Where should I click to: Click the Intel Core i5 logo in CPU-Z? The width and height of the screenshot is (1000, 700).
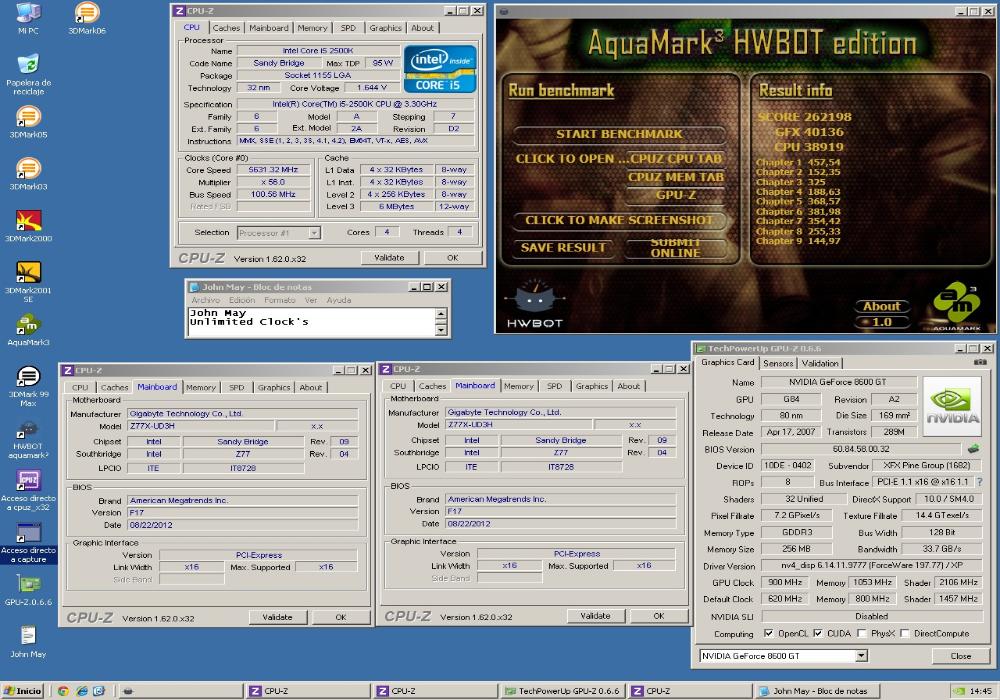pos(439,69)
